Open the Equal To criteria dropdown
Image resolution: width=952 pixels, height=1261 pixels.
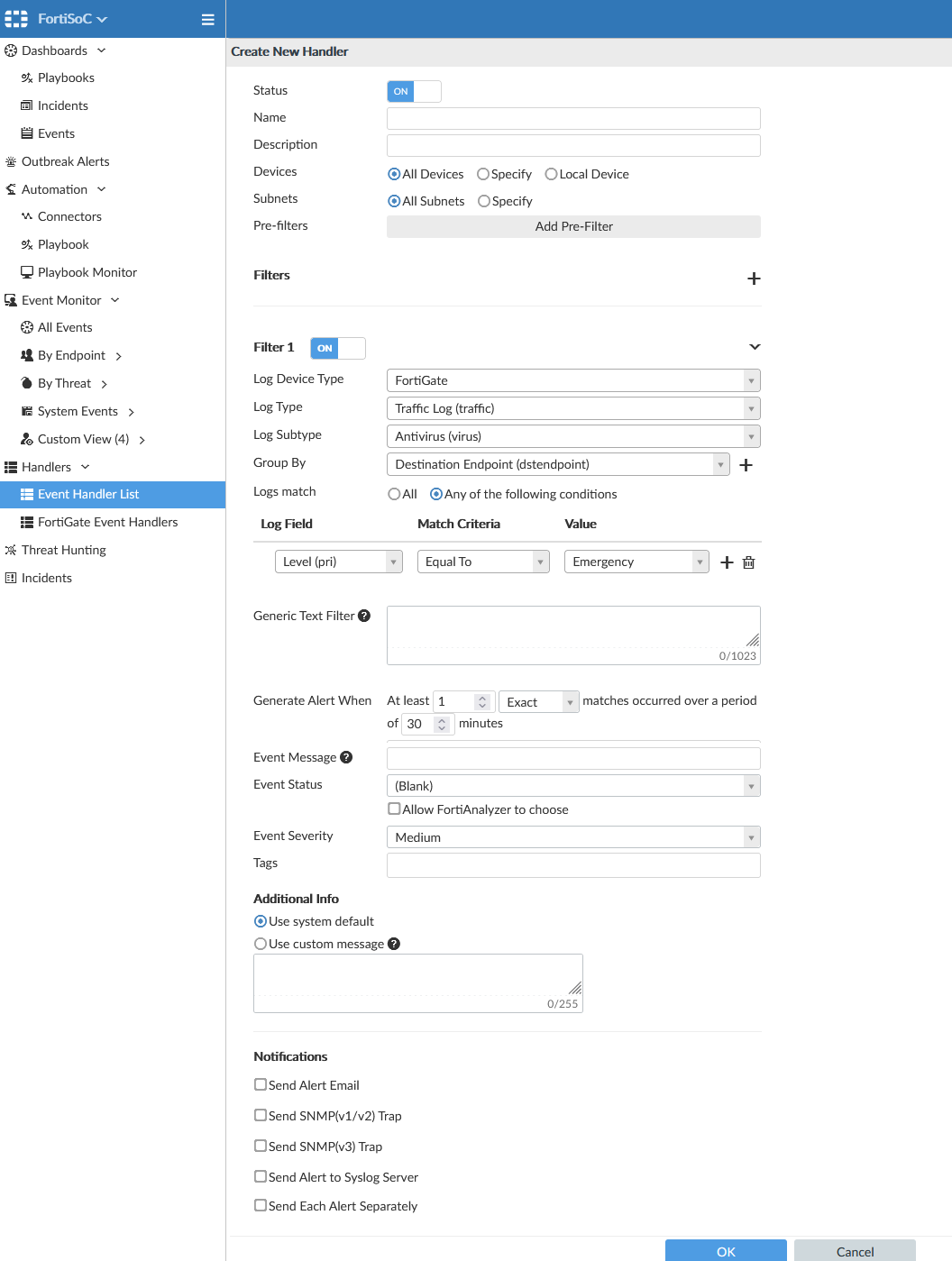[483, 562]
